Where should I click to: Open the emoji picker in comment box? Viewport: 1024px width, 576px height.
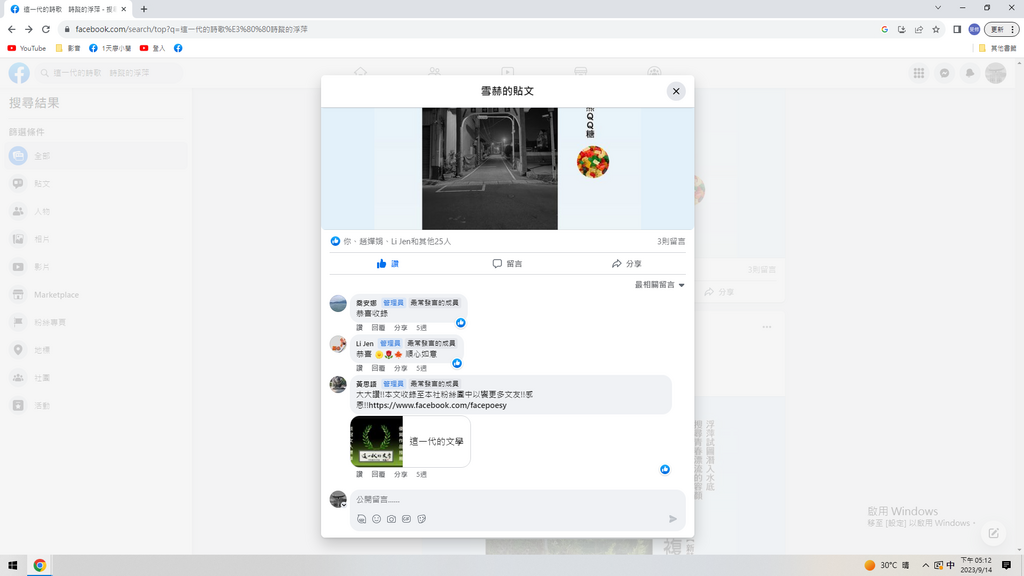tap(376, 519)
